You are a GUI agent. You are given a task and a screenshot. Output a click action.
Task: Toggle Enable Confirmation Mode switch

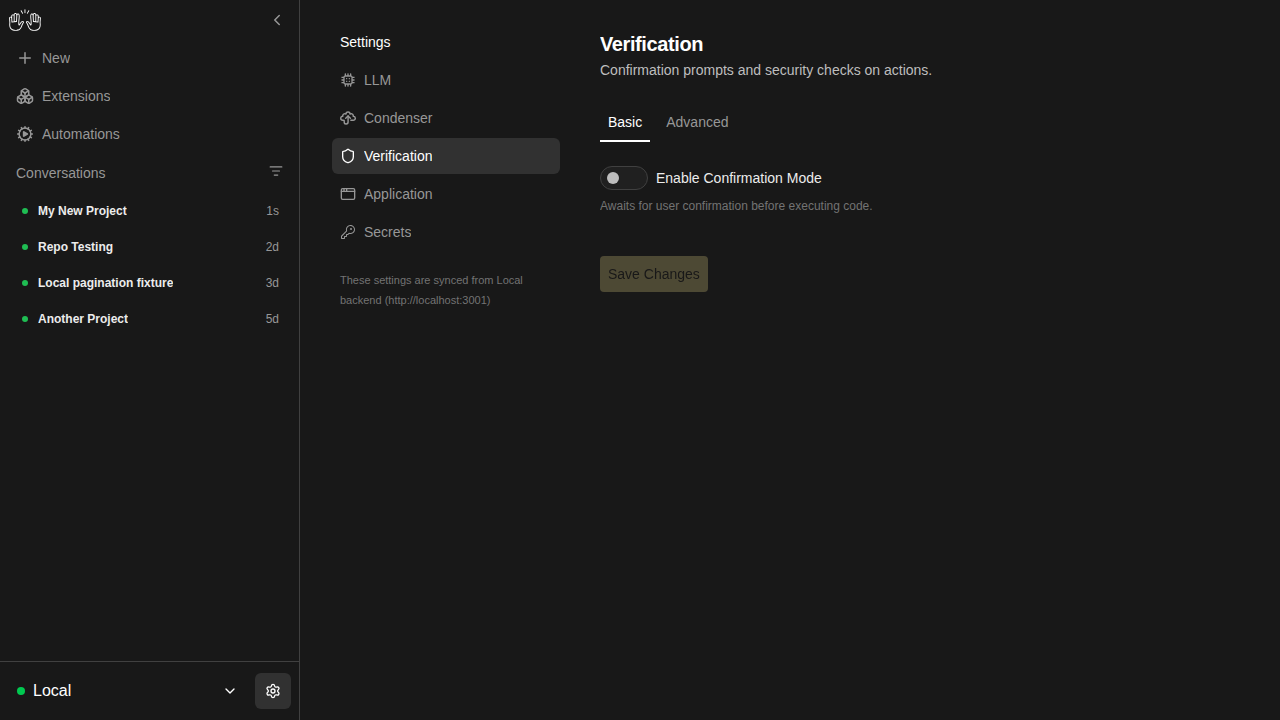click(x=624, y=178)
